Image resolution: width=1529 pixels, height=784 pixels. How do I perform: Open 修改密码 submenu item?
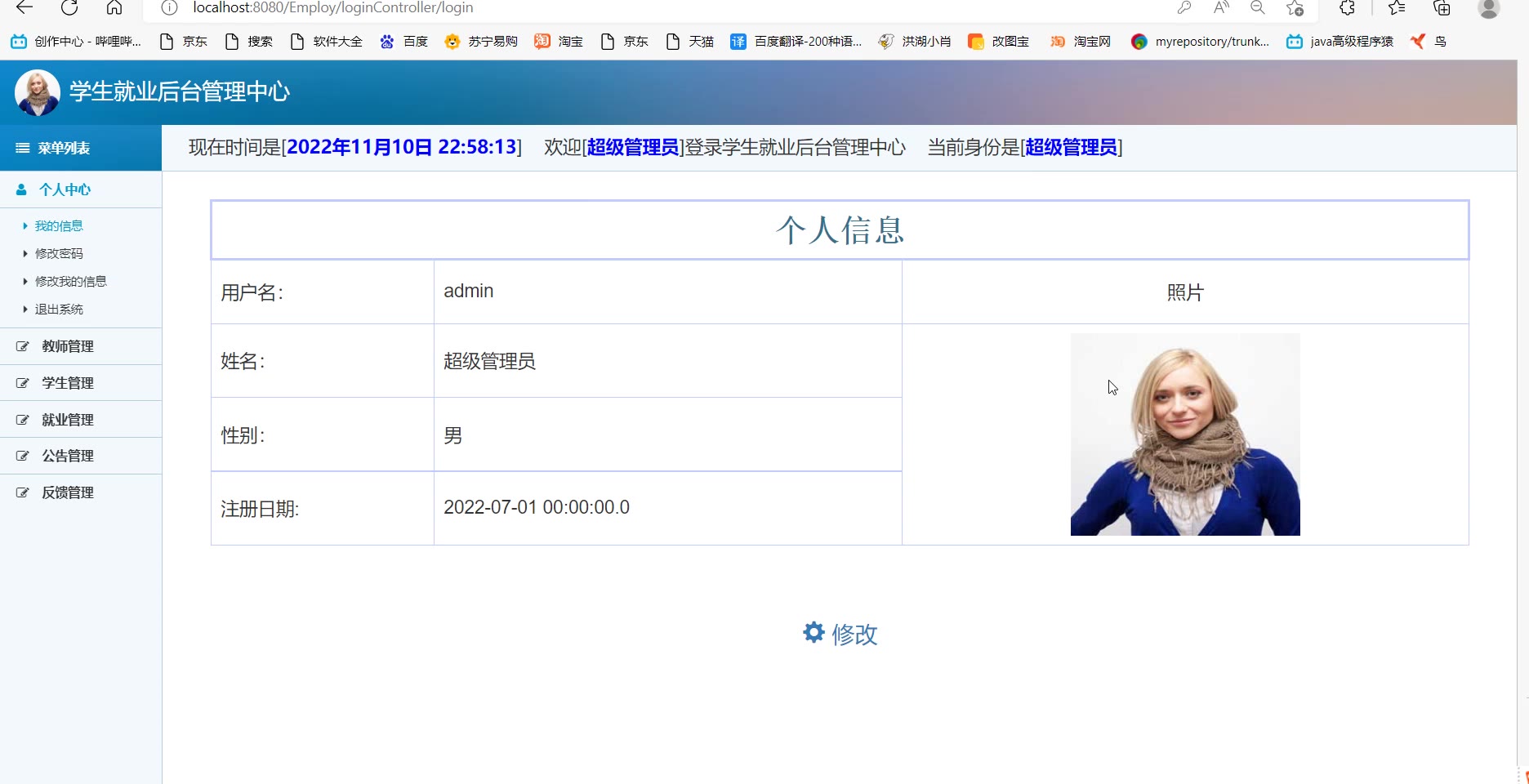click(59, 254)
